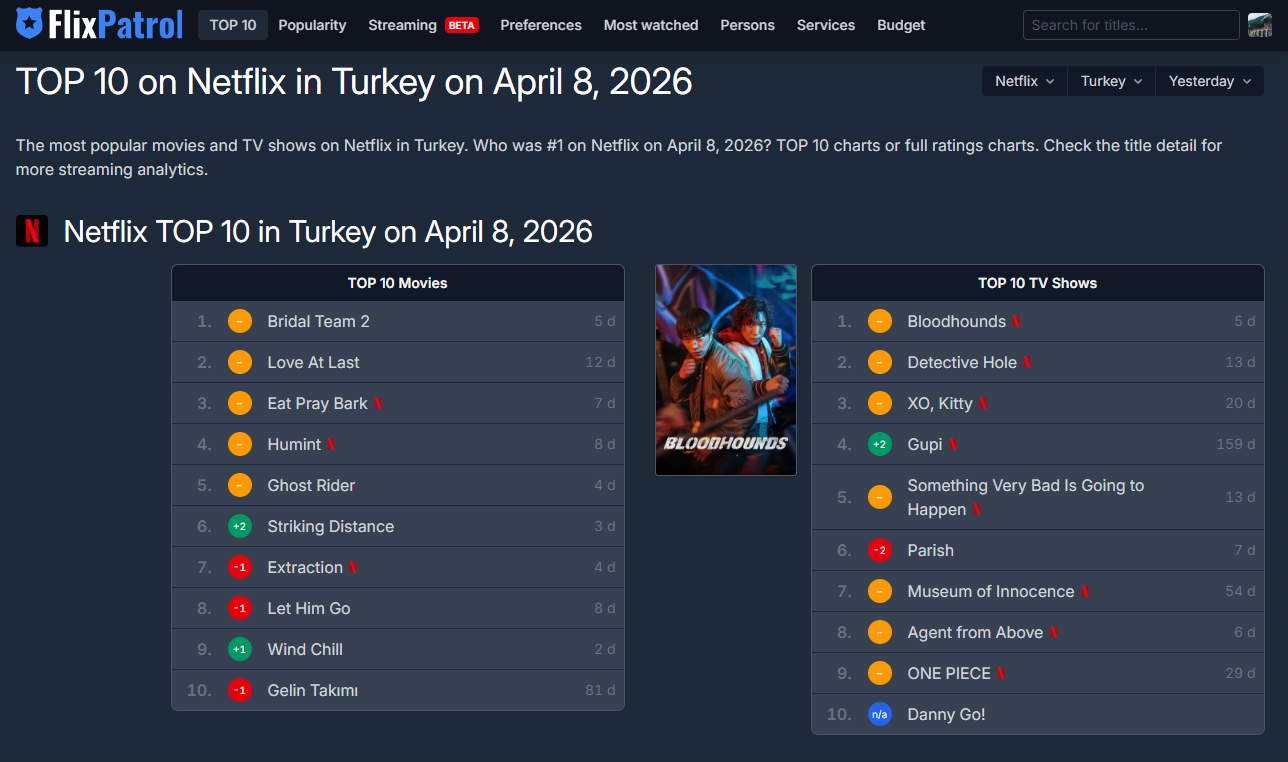Click red -1 badge beside Gelin Takımı
Viewport: 1288px width, 762px height.
point(240,690)
